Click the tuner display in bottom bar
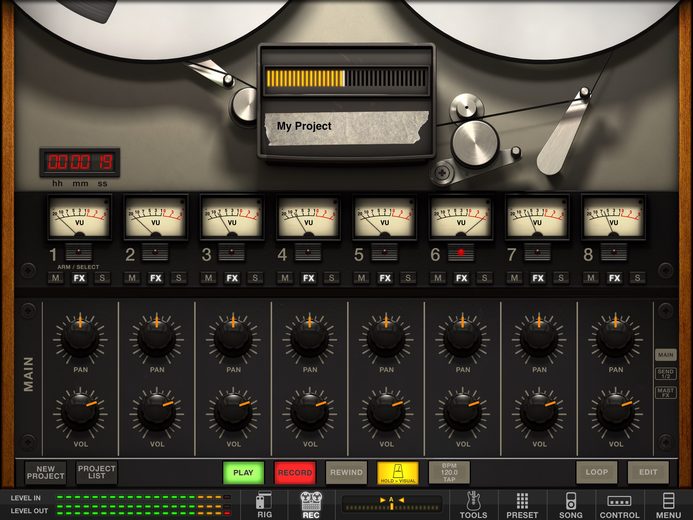The height and width of the screenshot is (520, 693). point(392,504)
